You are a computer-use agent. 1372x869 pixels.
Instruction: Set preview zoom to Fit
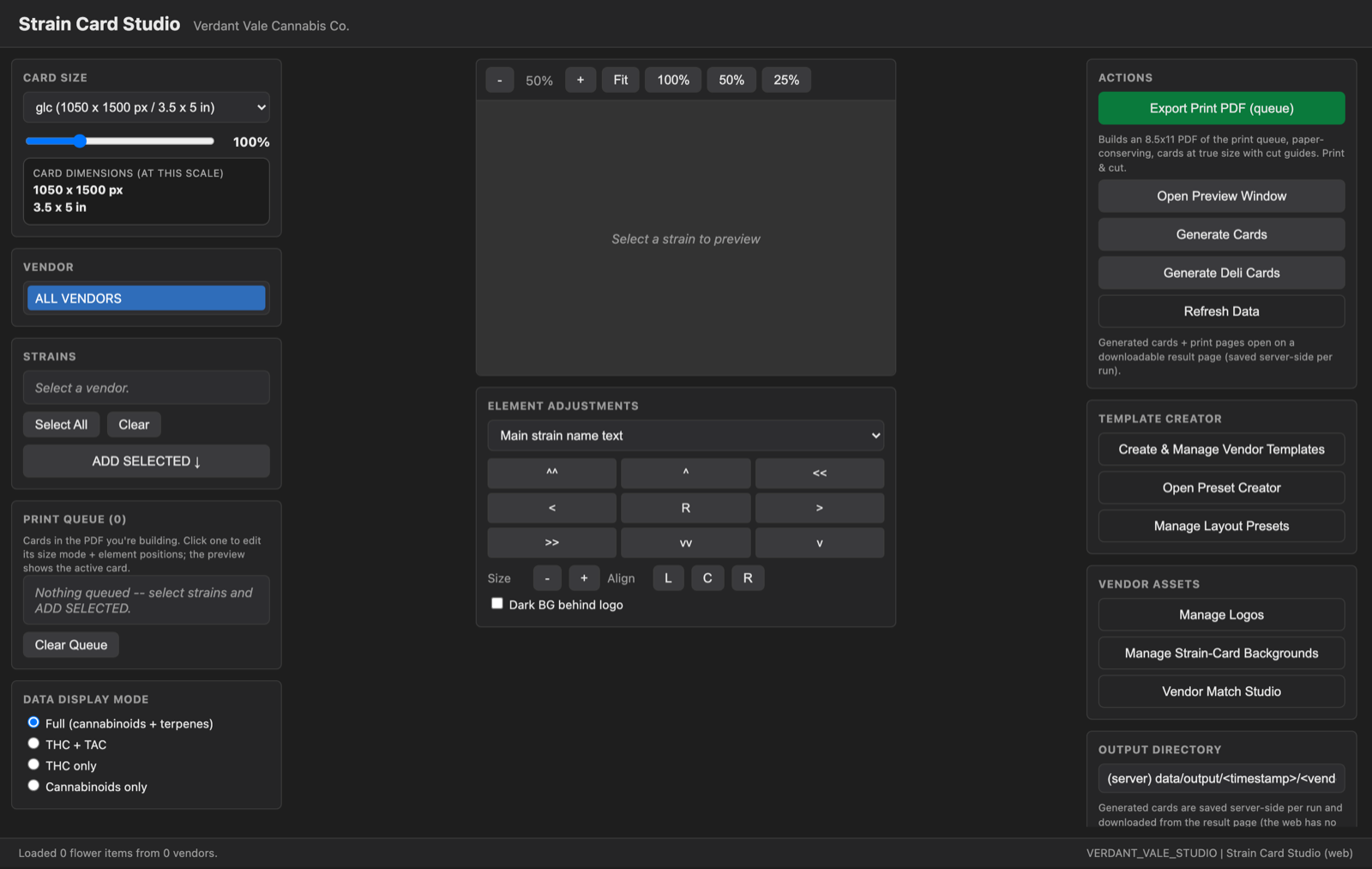(621, 80)
